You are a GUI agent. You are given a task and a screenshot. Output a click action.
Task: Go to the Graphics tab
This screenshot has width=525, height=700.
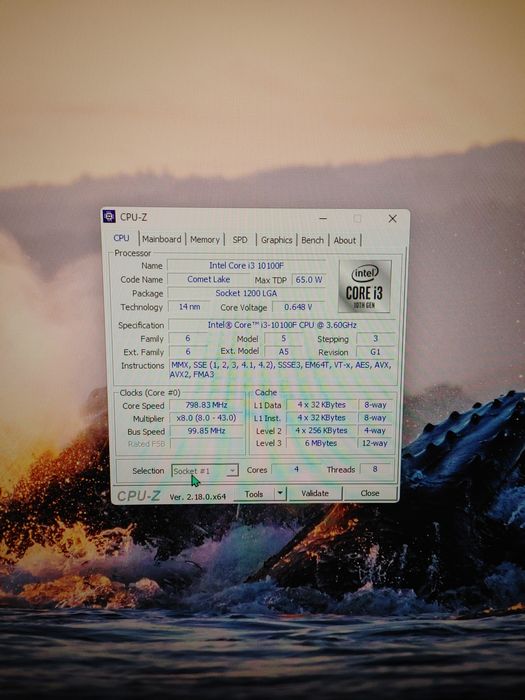tap(276, 240)
